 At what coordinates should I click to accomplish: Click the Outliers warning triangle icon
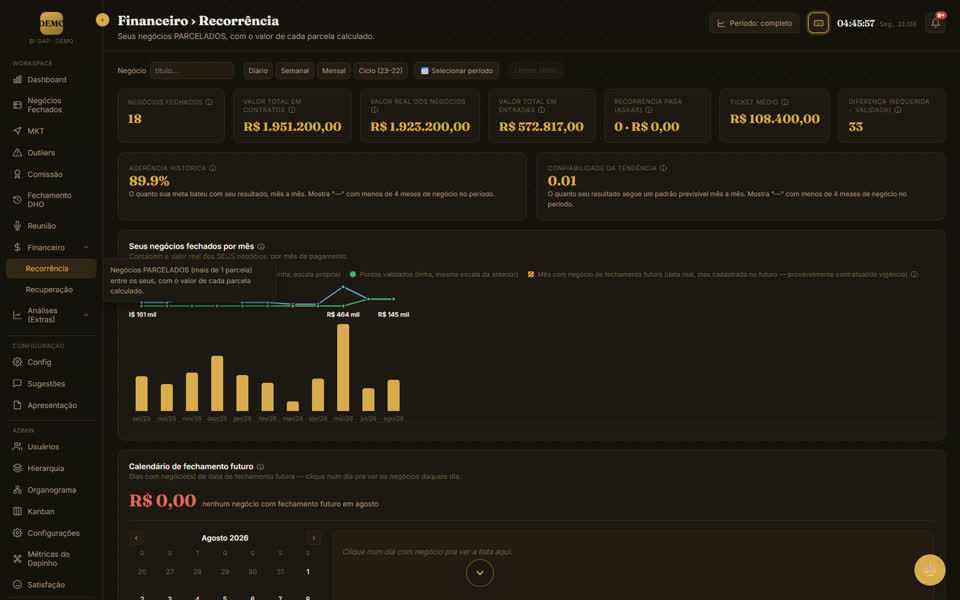tap(17, 152)
